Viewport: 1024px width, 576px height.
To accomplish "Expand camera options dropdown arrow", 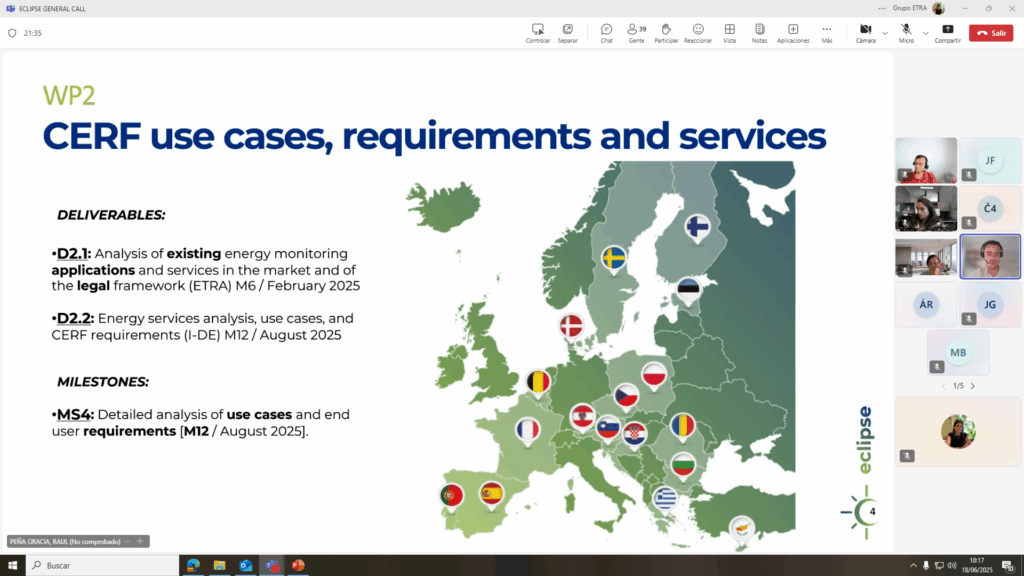I will 885,32.
